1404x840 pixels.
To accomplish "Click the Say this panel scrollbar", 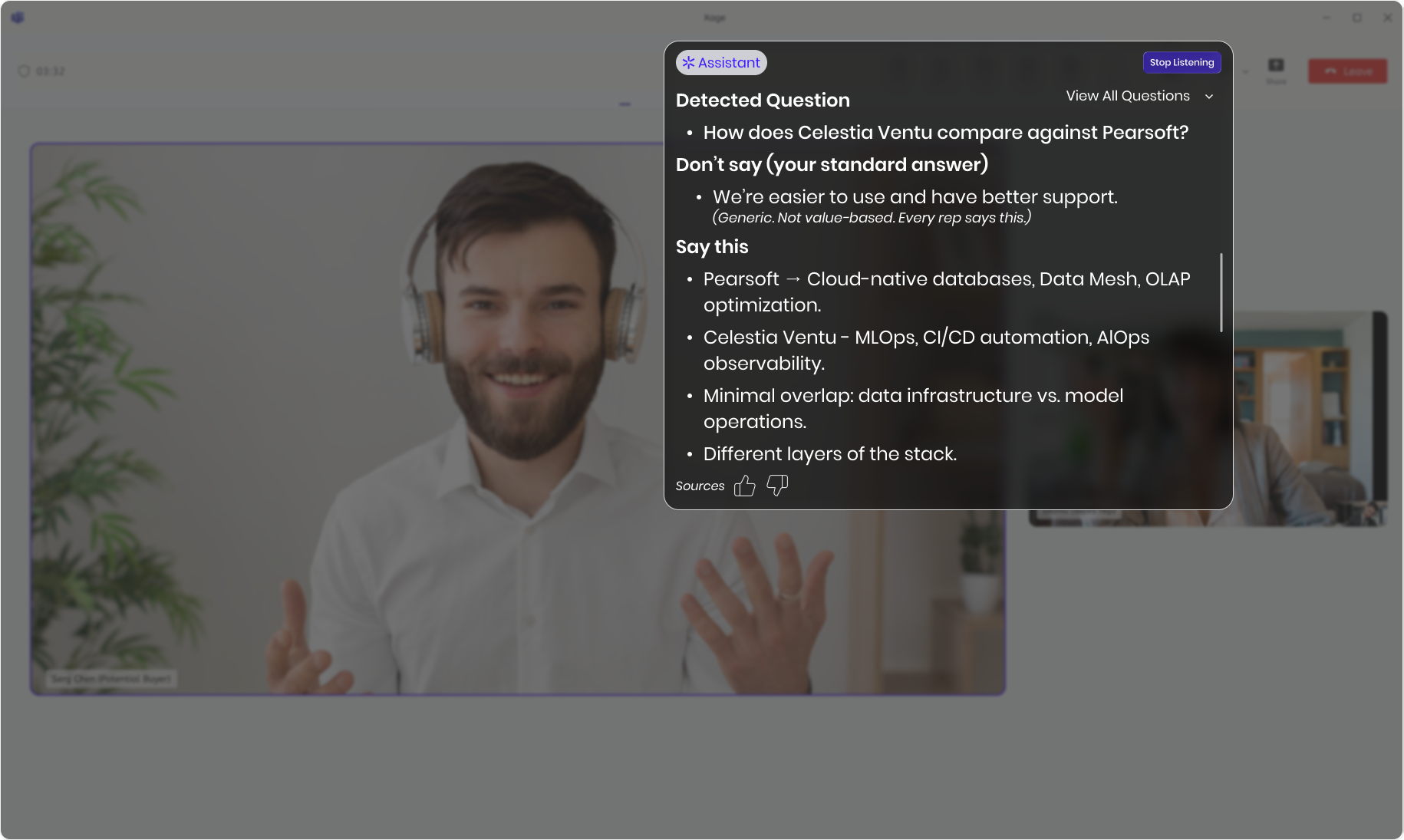I will pos(1221,292).
